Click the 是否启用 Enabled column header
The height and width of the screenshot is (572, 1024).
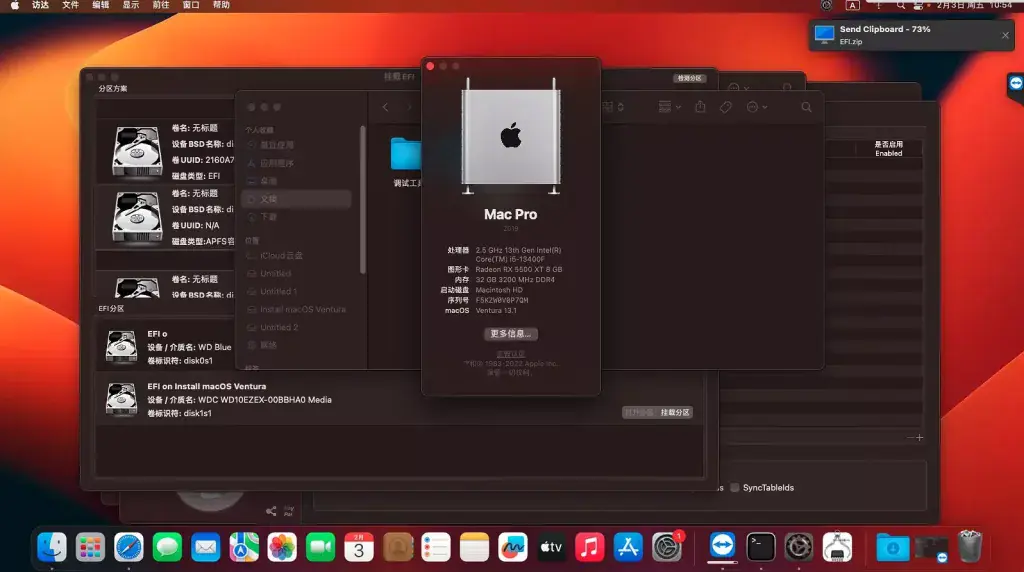[888, 148]
